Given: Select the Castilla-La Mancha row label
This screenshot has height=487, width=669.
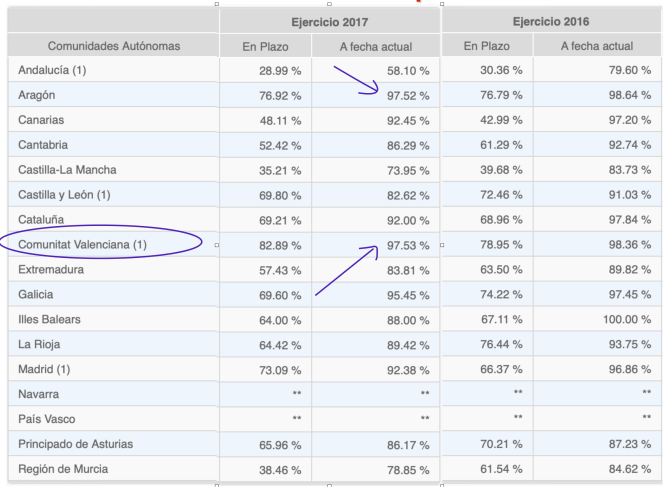Looking at the screenshot, I should pyautogui.click(x=74, y=170).
